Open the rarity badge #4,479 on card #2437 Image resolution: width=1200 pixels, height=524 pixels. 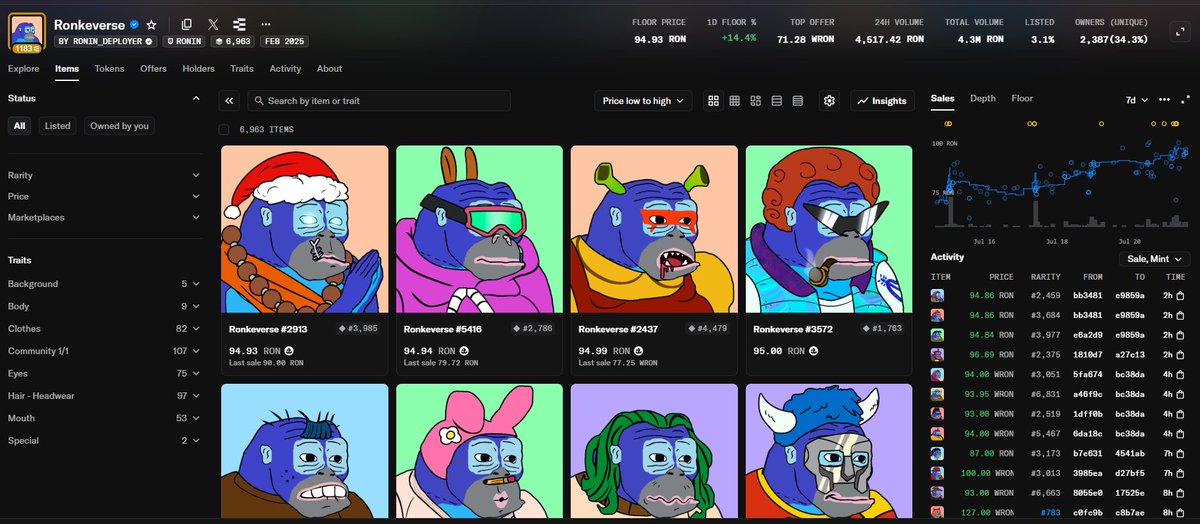click(x=708, y=328)
